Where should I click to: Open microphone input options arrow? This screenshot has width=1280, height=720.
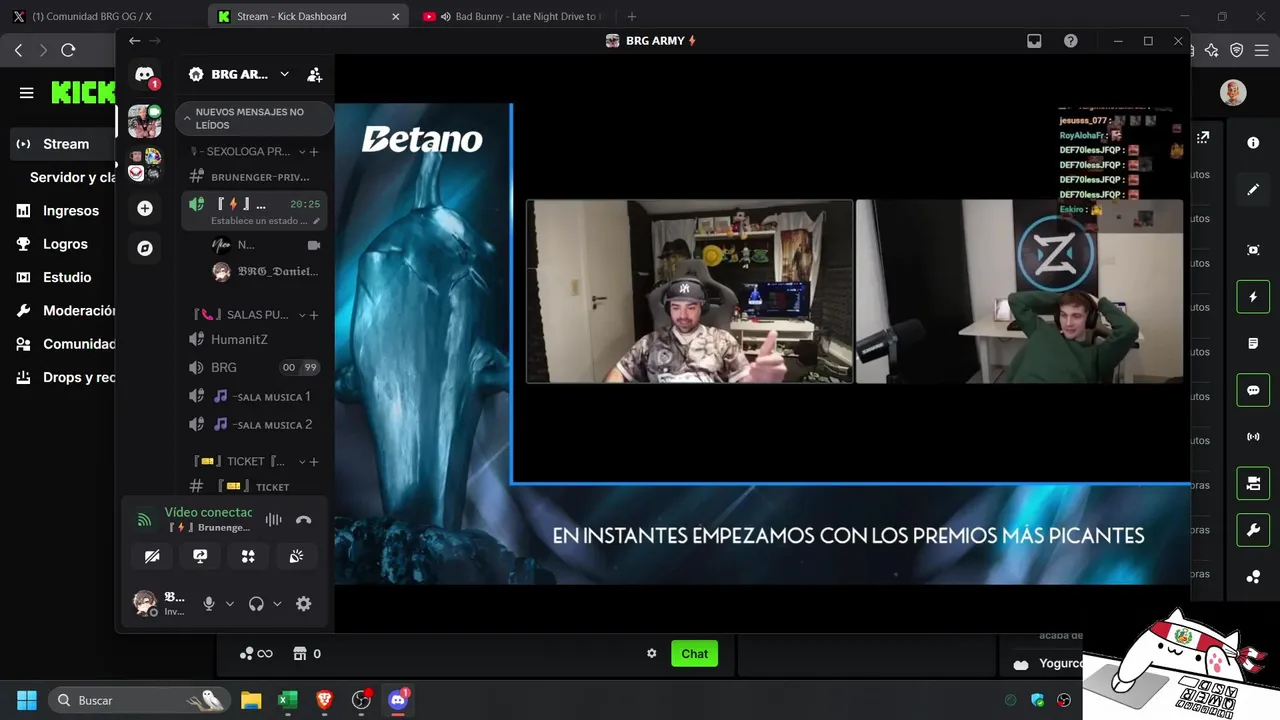(x=229, y=604)
